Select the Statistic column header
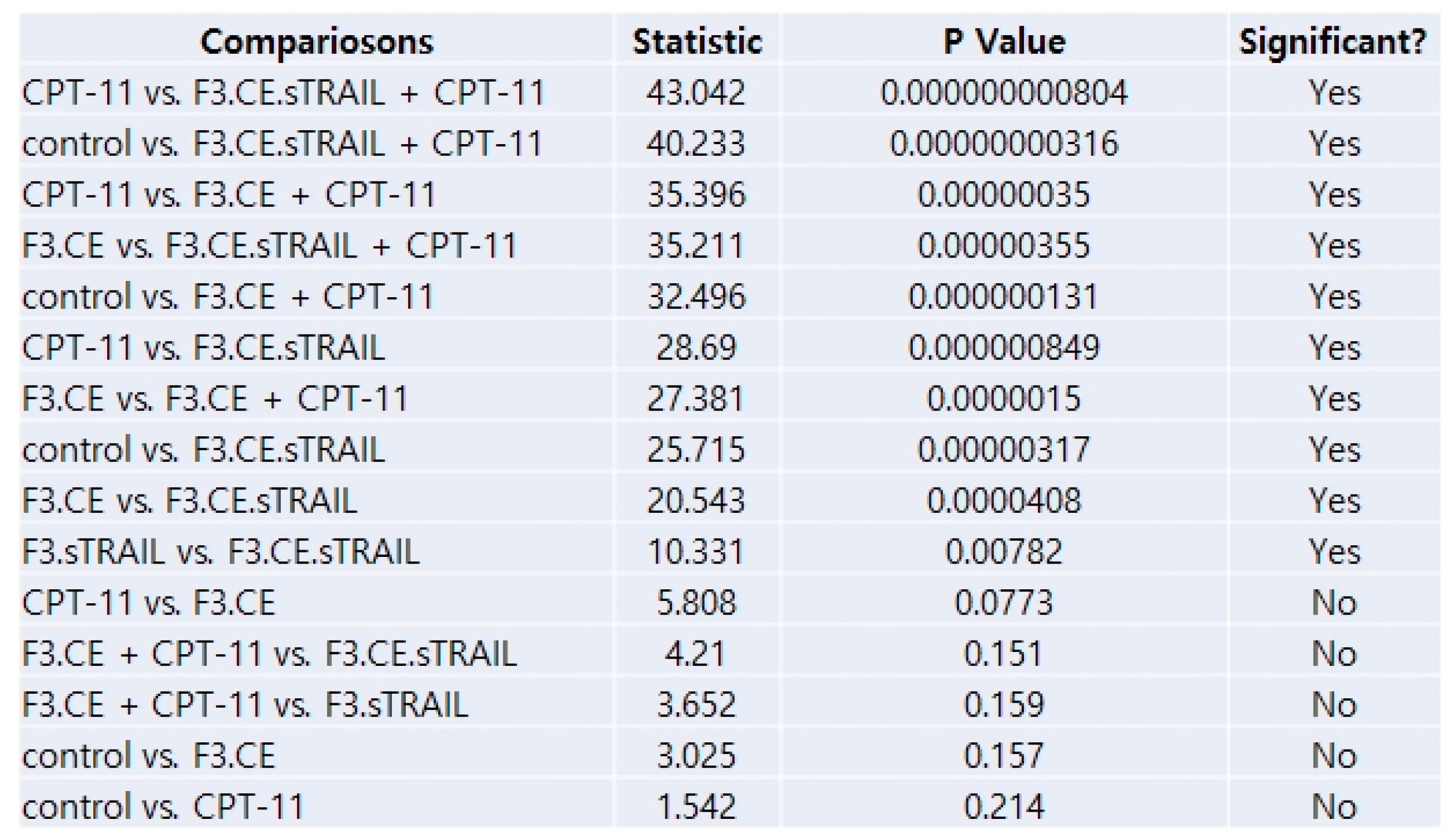 click(697, 41)
